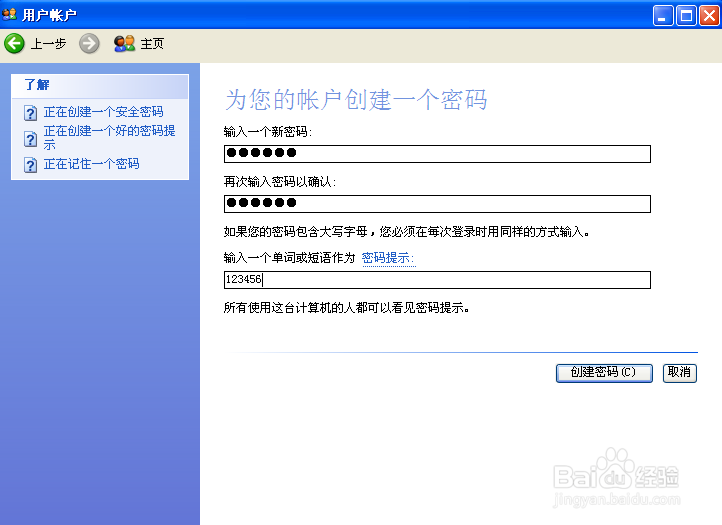Click the 用户帐户 window title text

coord(49,15)
